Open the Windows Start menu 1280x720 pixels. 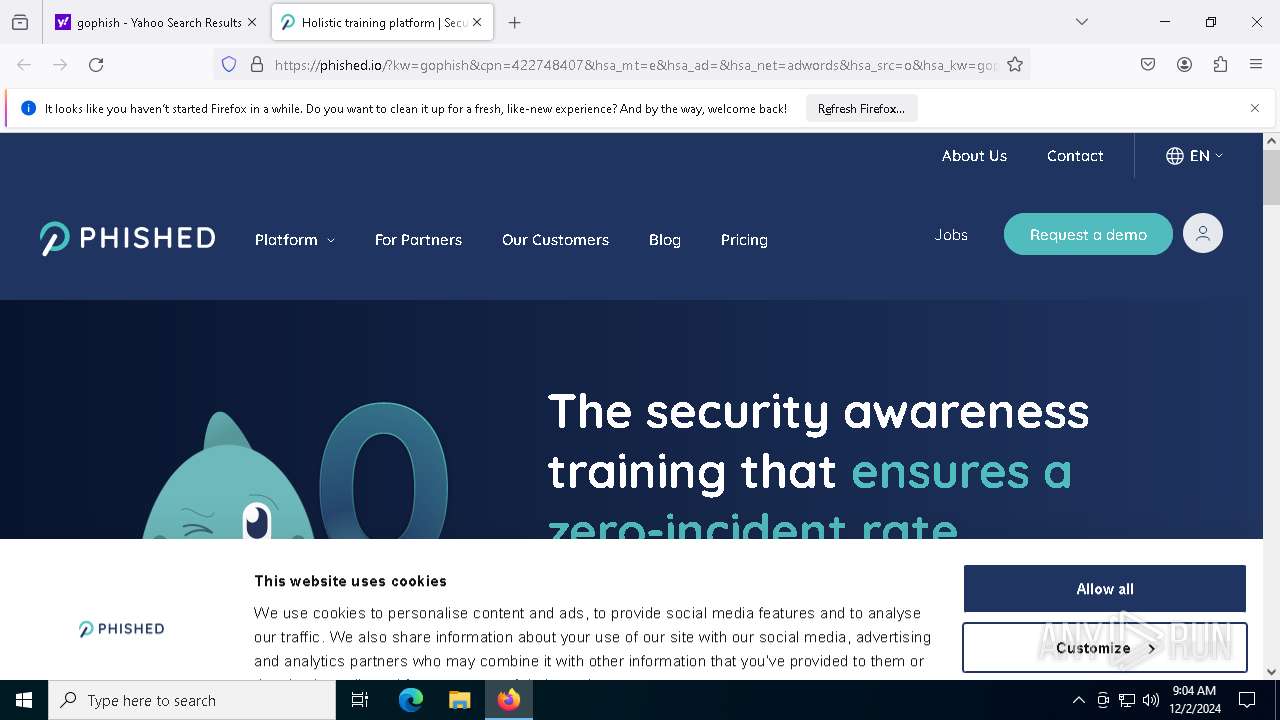click(24, 700)
